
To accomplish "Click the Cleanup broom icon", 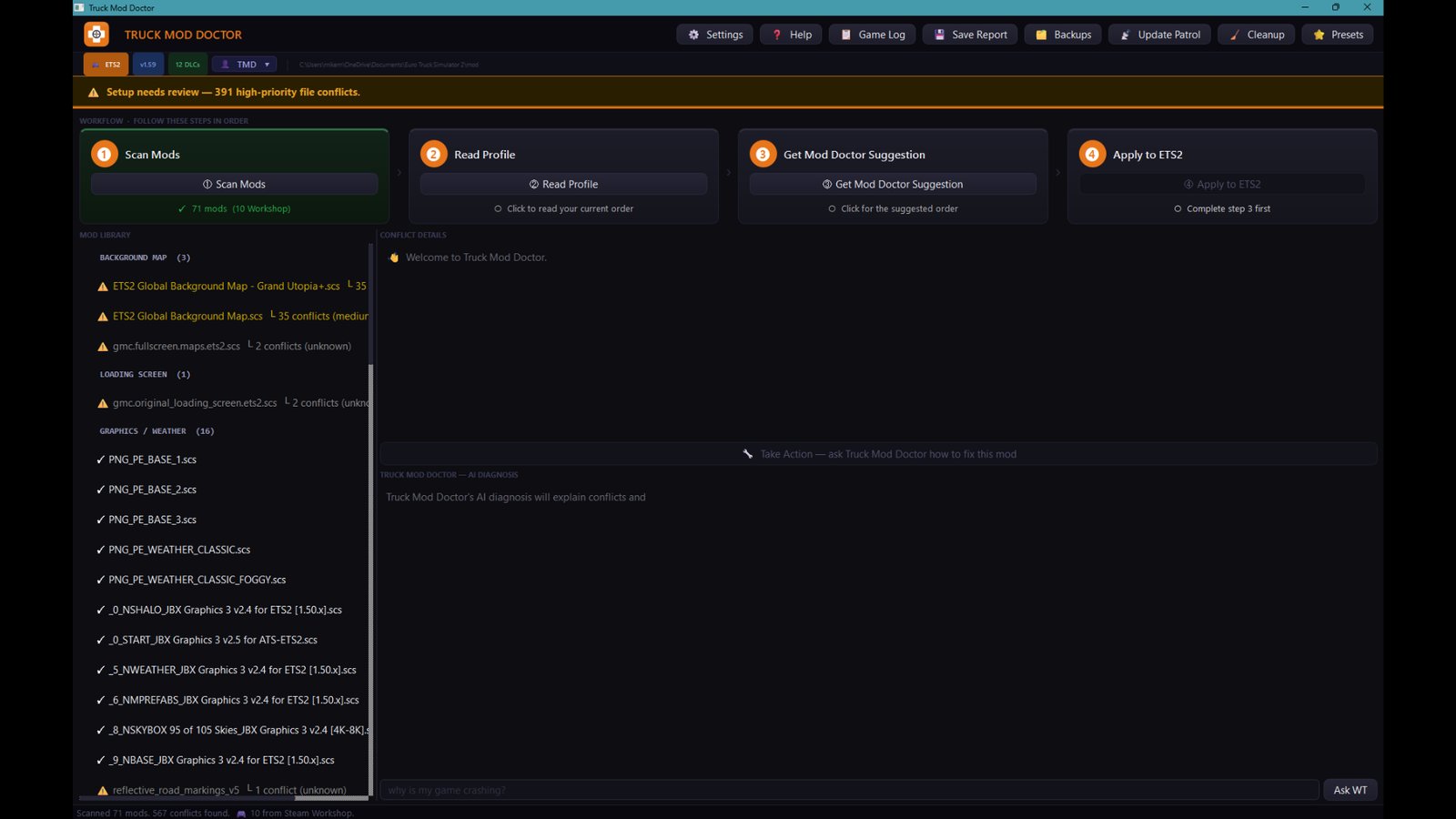I will point(1235,35).
